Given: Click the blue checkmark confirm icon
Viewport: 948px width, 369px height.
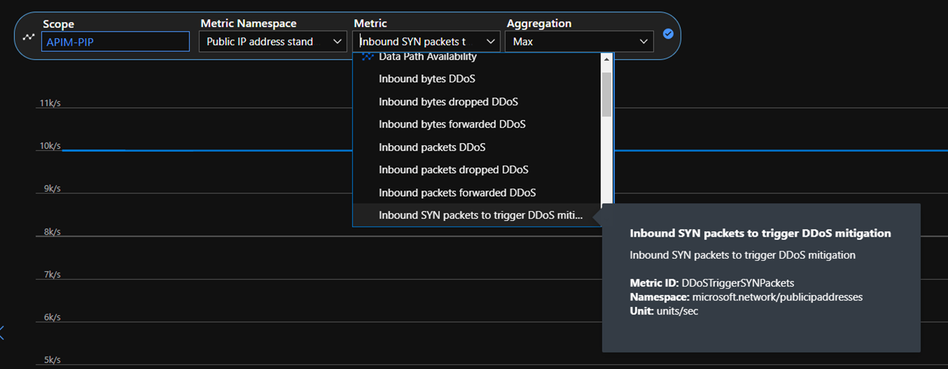Looking at the screenshot, I should click(x=667, y=34).
